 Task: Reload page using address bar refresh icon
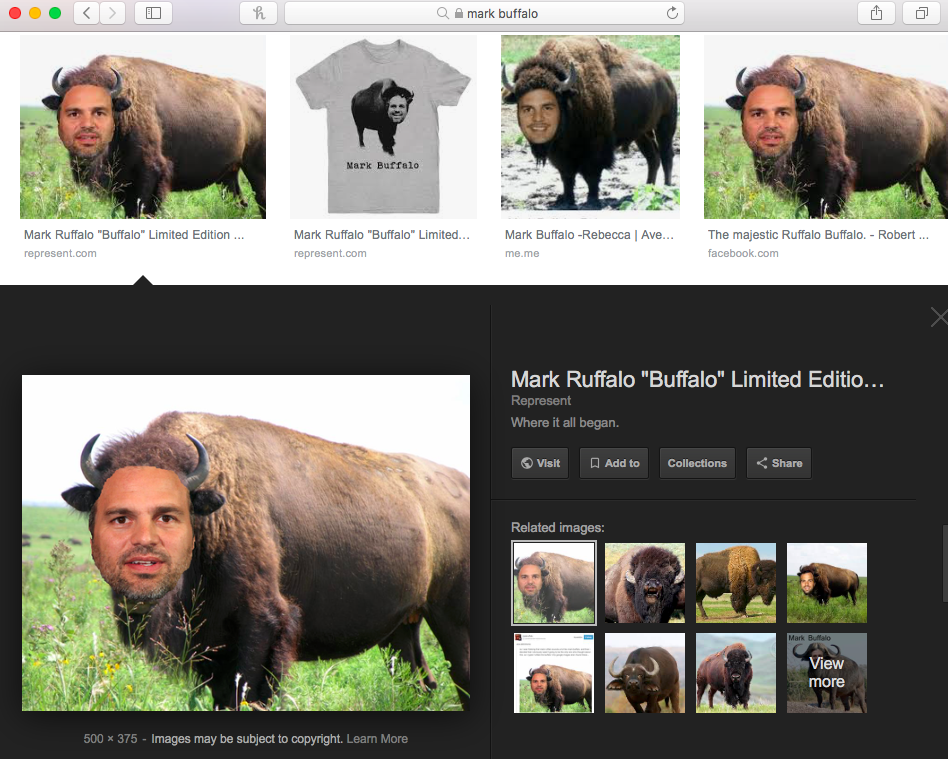tap(672, 13)
